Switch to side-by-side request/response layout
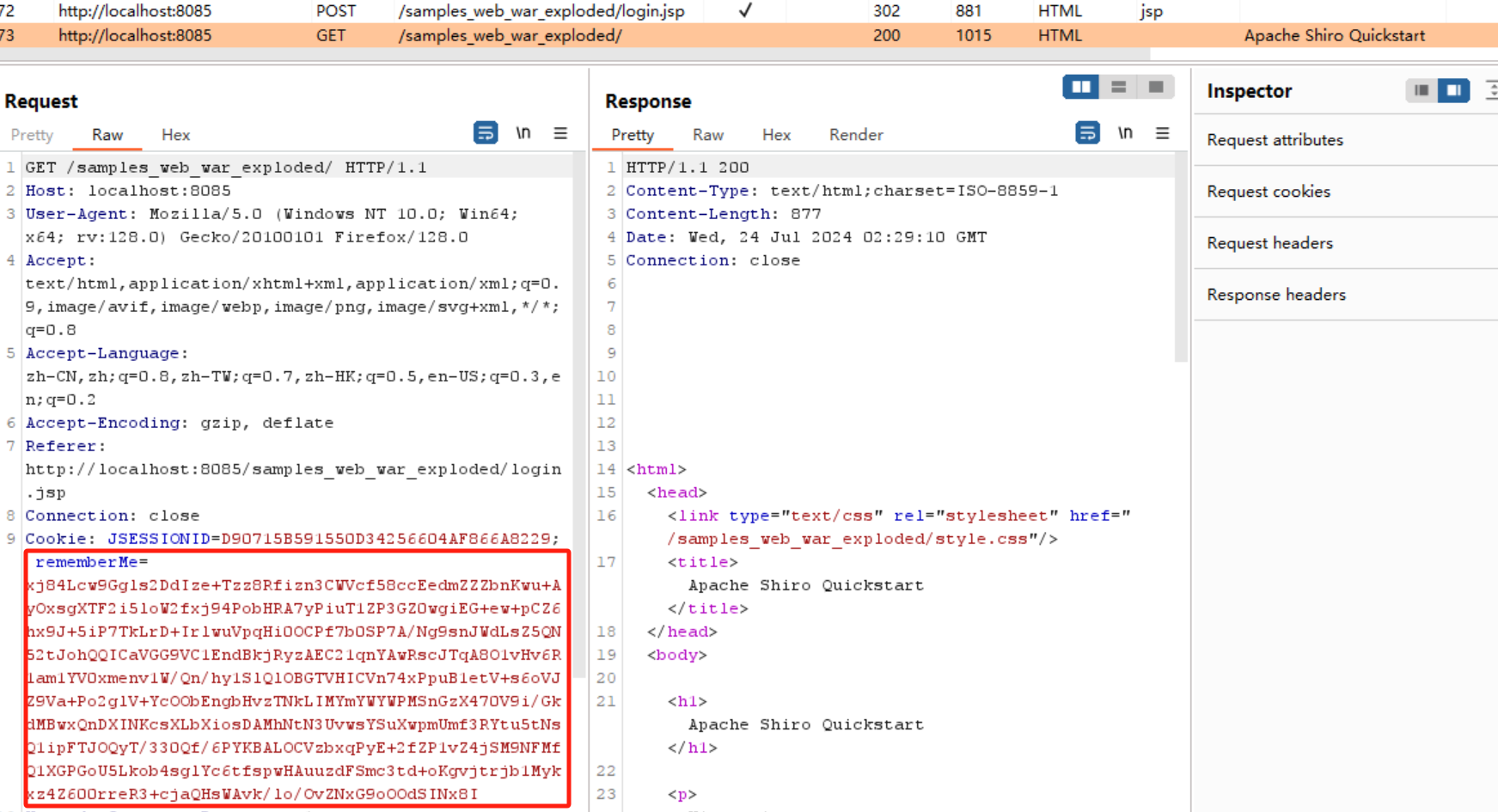The image size is (1498, 812). [x=1080, y=88]
